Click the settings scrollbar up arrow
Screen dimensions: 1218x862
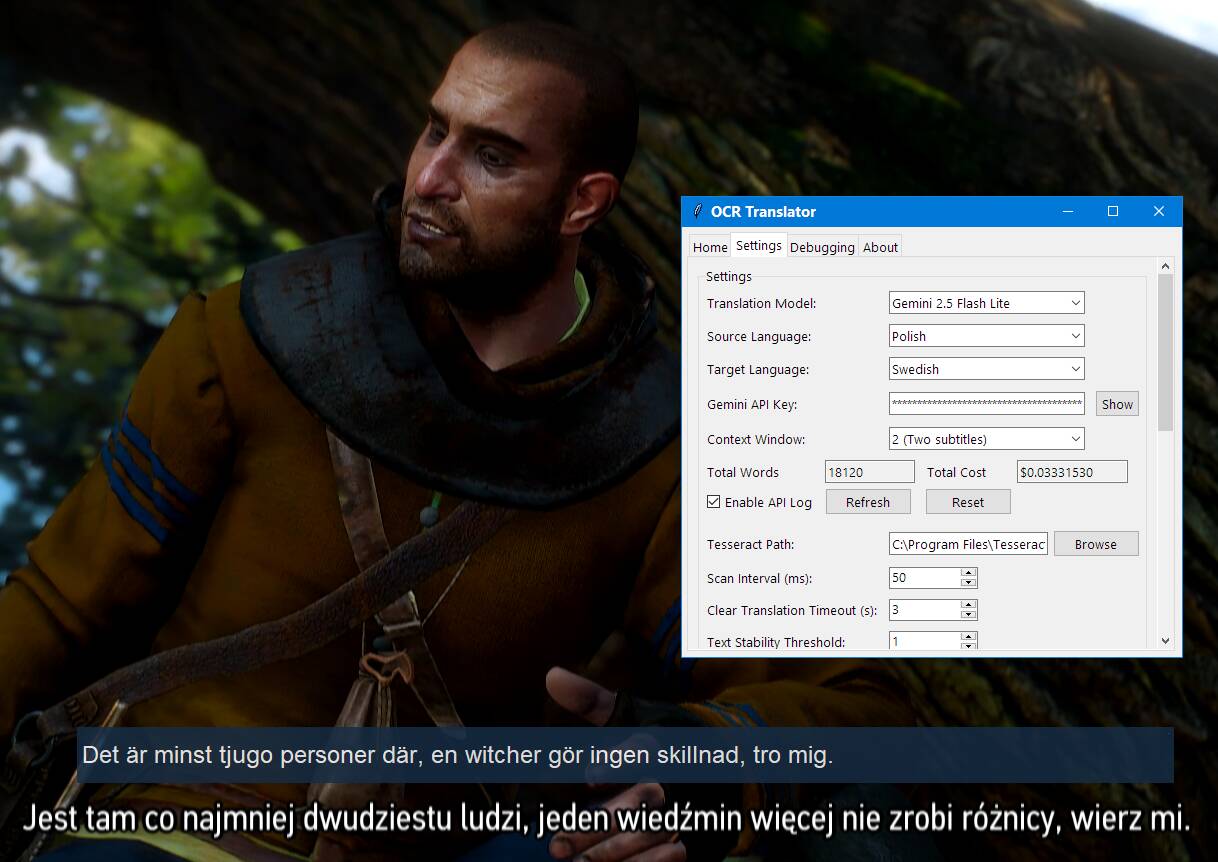[x=1165, y=266]
